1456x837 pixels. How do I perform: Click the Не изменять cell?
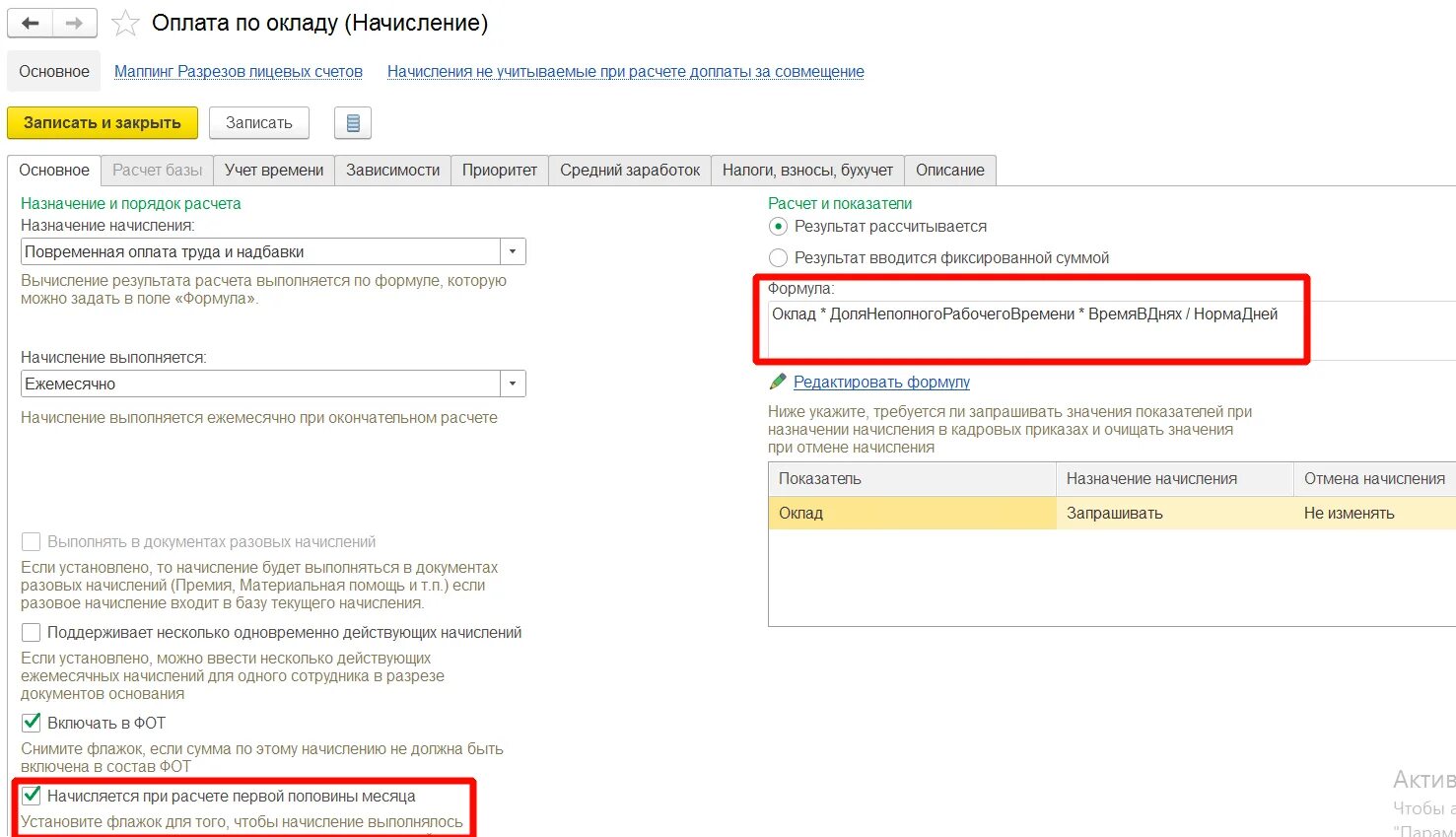click(x=1374, y=513)
